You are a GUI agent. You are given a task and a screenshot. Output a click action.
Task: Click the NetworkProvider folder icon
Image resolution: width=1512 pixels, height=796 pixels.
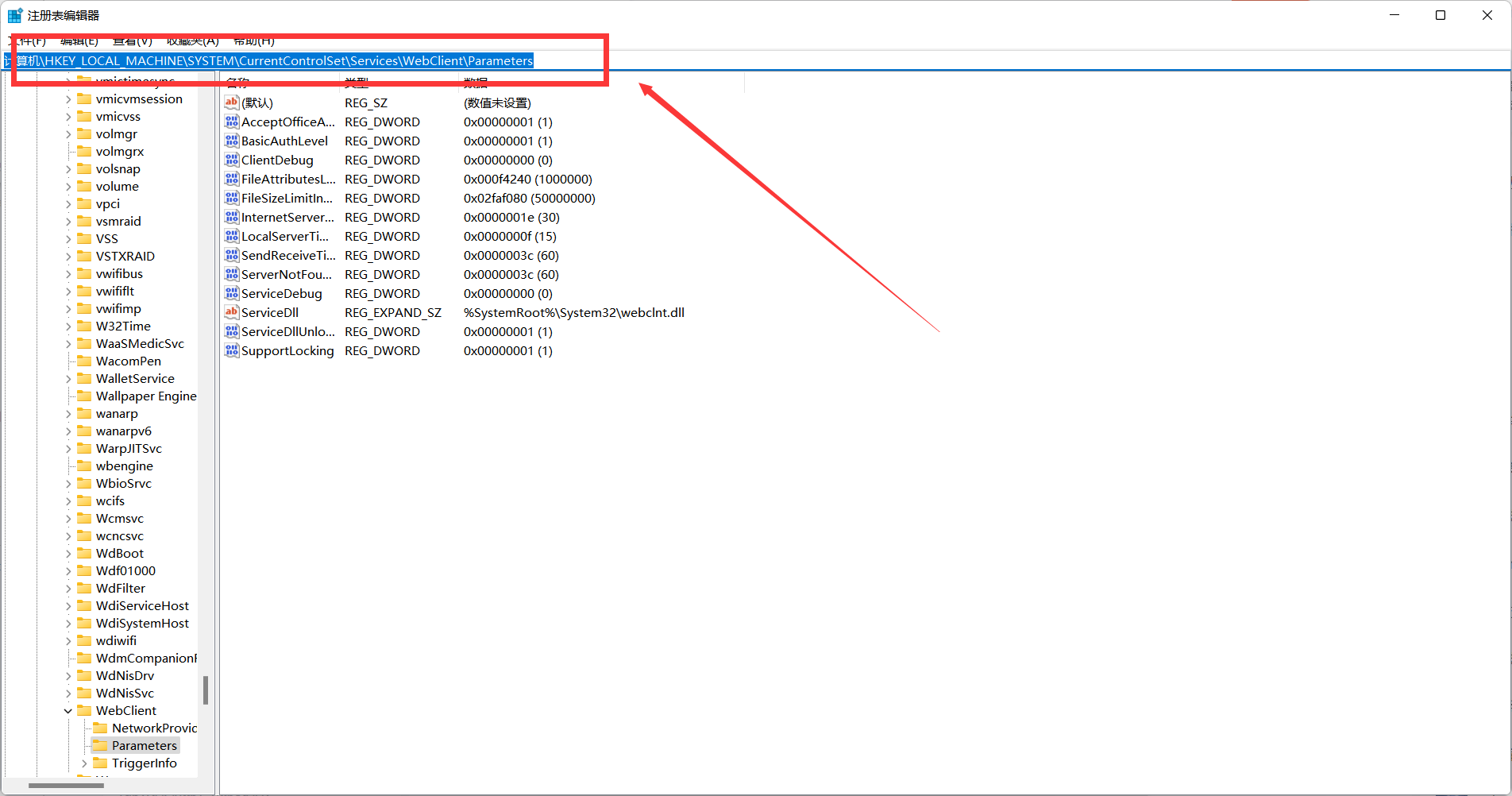click(100, 728)
